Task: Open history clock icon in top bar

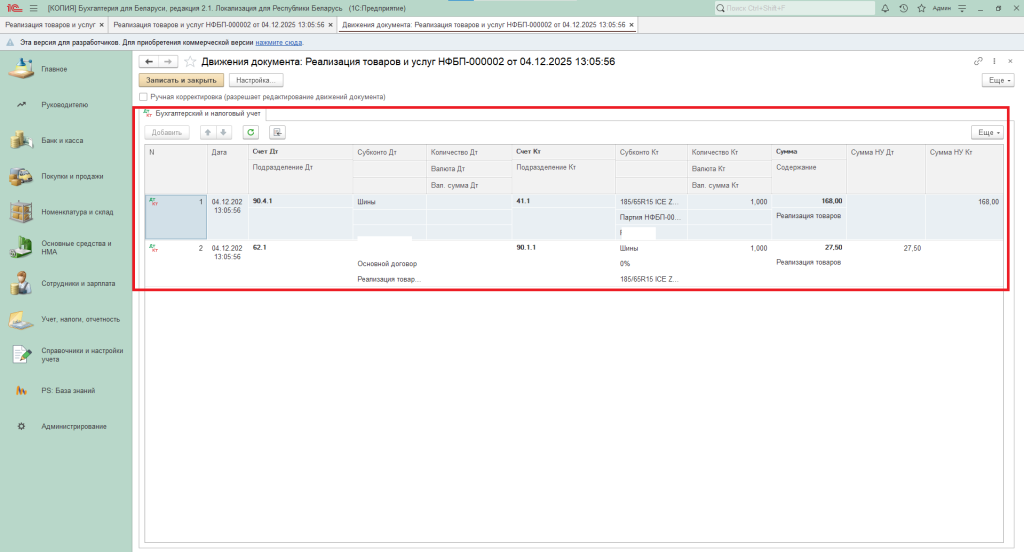Action: point(904,7)
